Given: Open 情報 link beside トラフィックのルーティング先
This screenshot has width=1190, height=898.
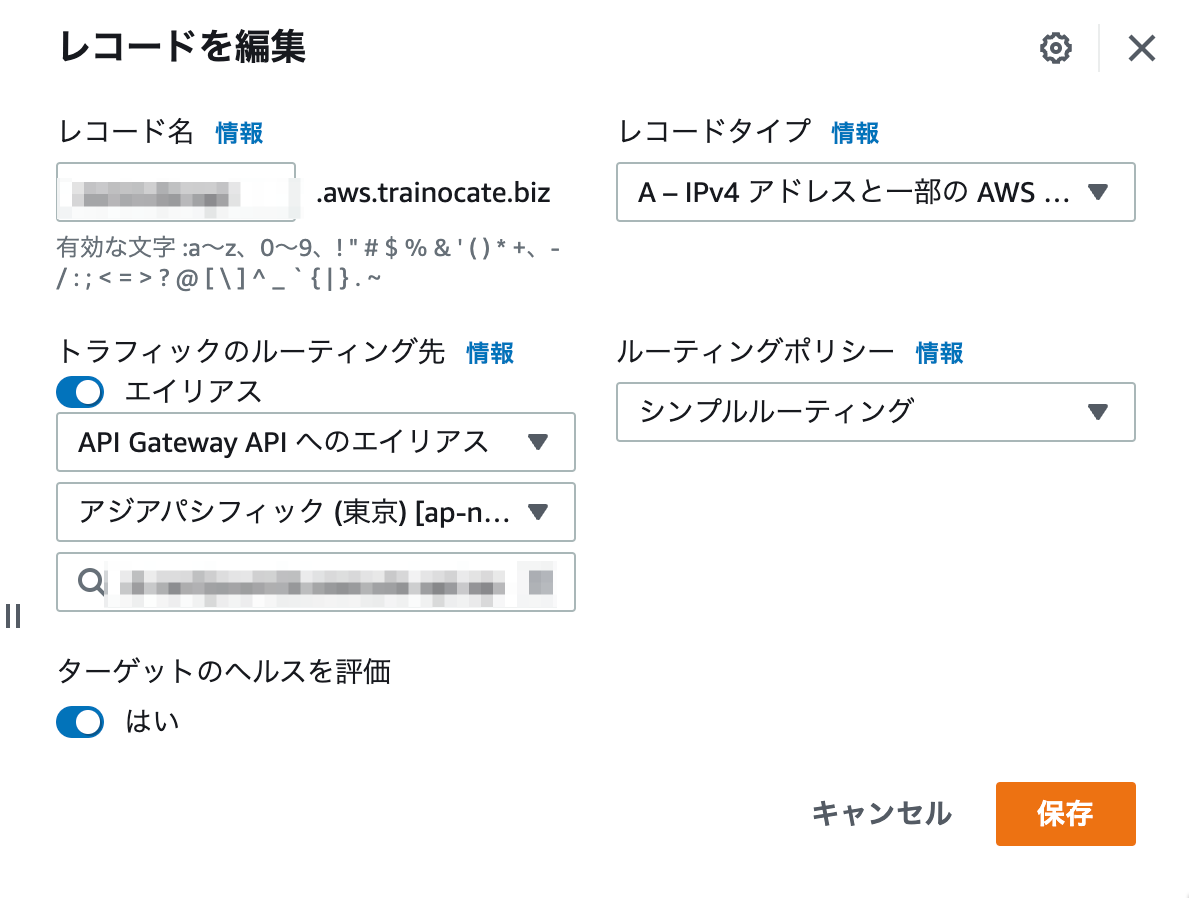Looking at the screenshot, I should pos(490,353).
